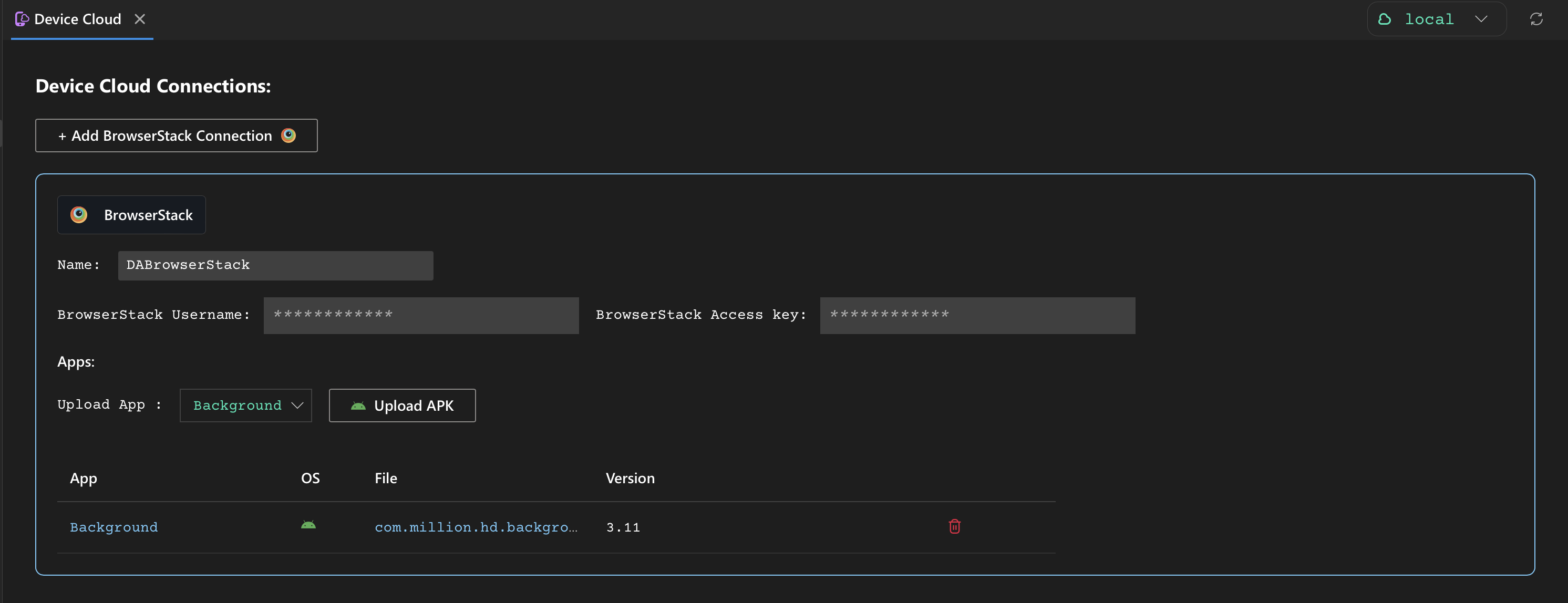Click the Name field containing DABrowserStack
The height and width of the screenshot is (603, 1568).
tap(275, 265)
